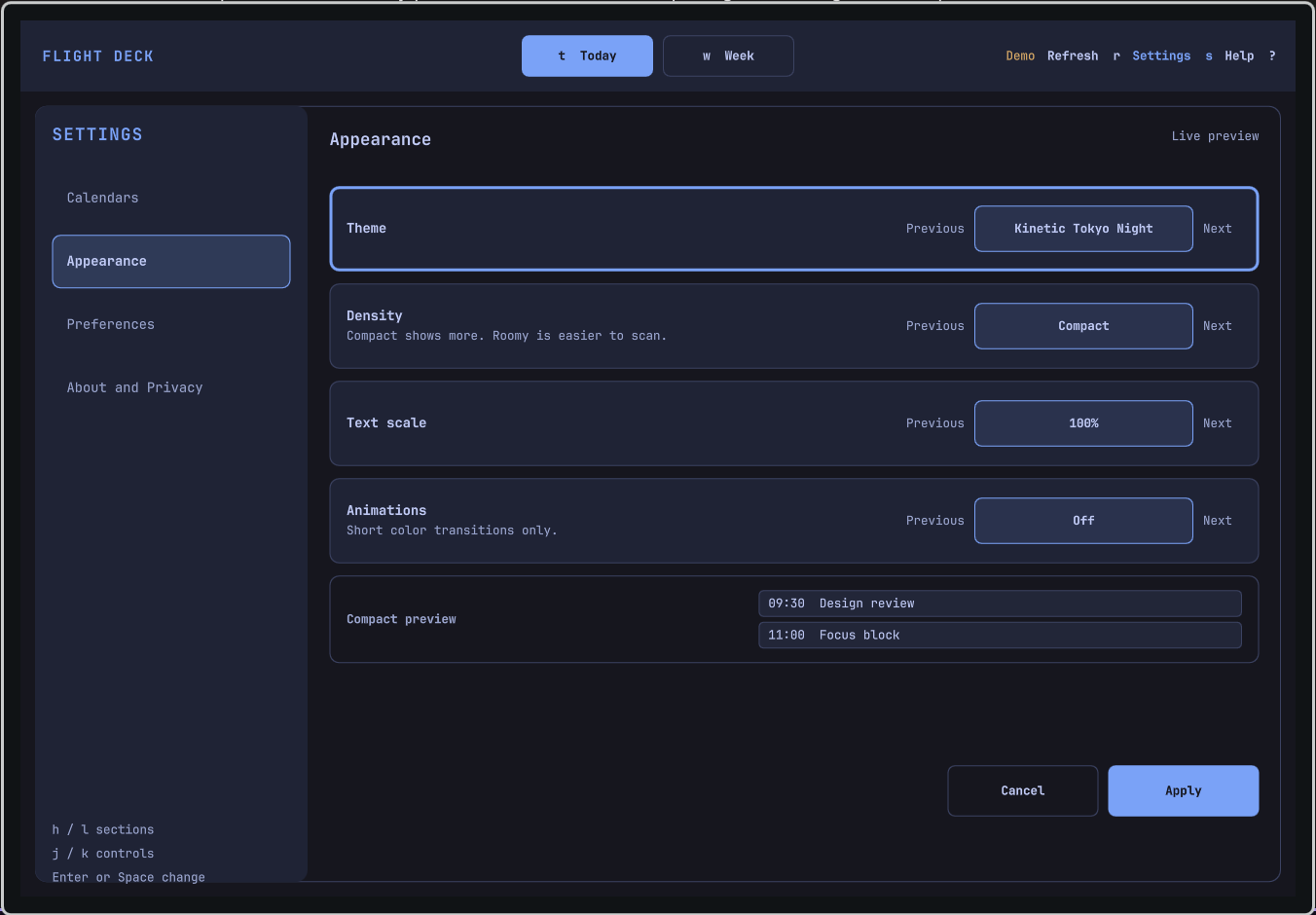Image resolution: width=1316 pixels, height=915 pixels.
Task: Choose next Text scale value
Action: (x=1217, y=423)
